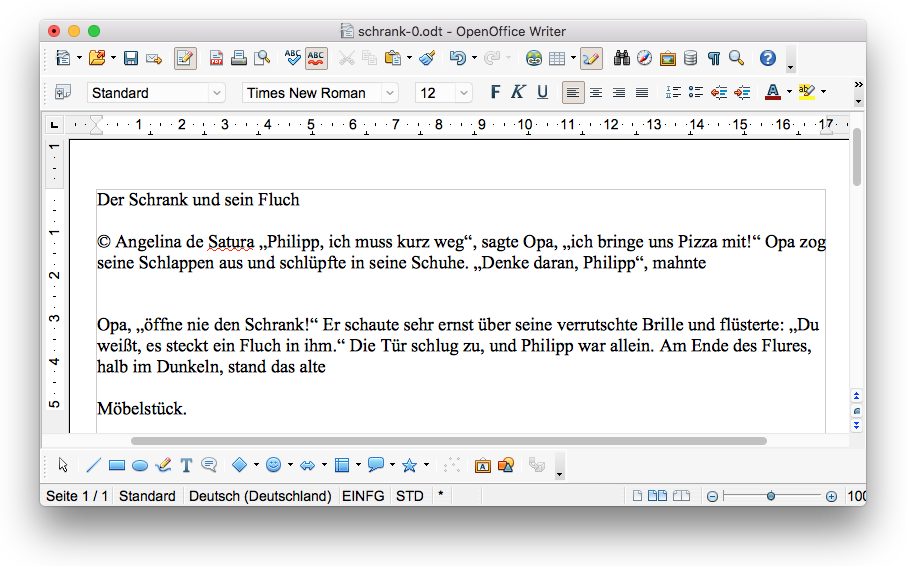The height and width of the screenshot is (566, 906).
Task: Toggle Nonprinting Characters
Action: coord(714,58)
